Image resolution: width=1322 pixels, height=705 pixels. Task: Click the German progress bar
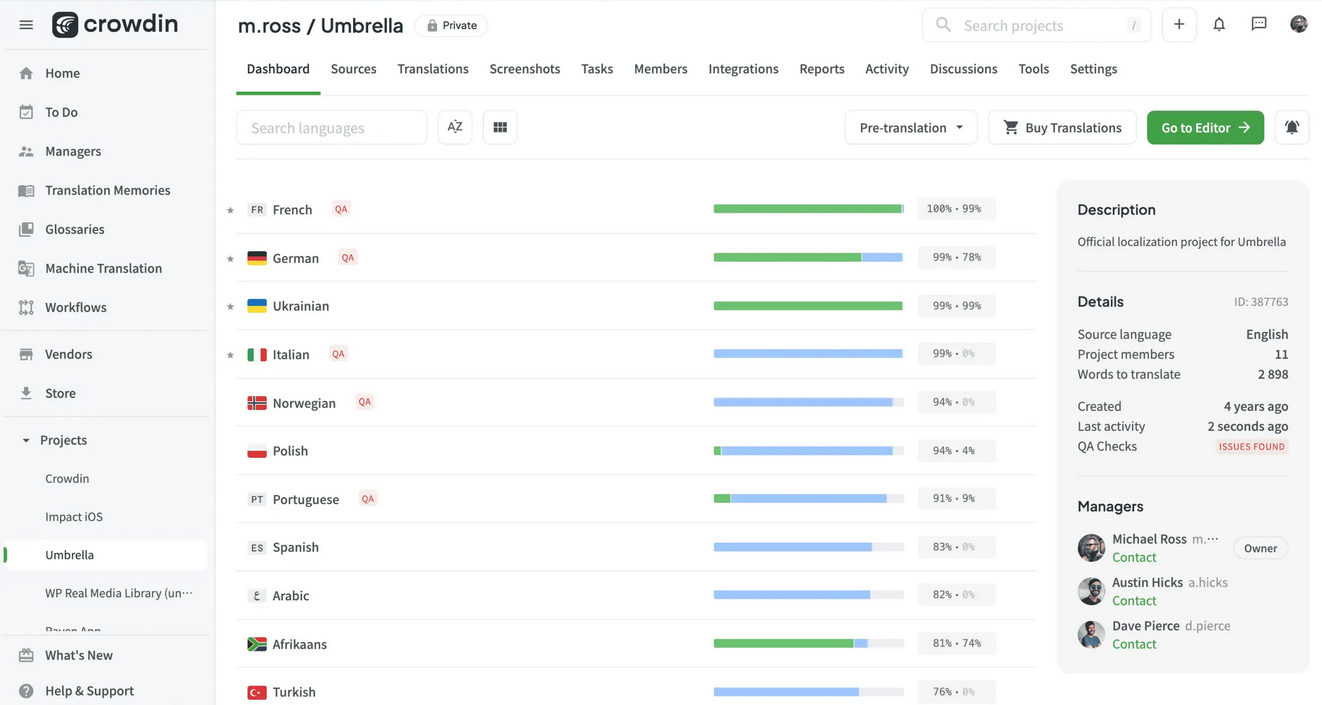tap(808, 257)
